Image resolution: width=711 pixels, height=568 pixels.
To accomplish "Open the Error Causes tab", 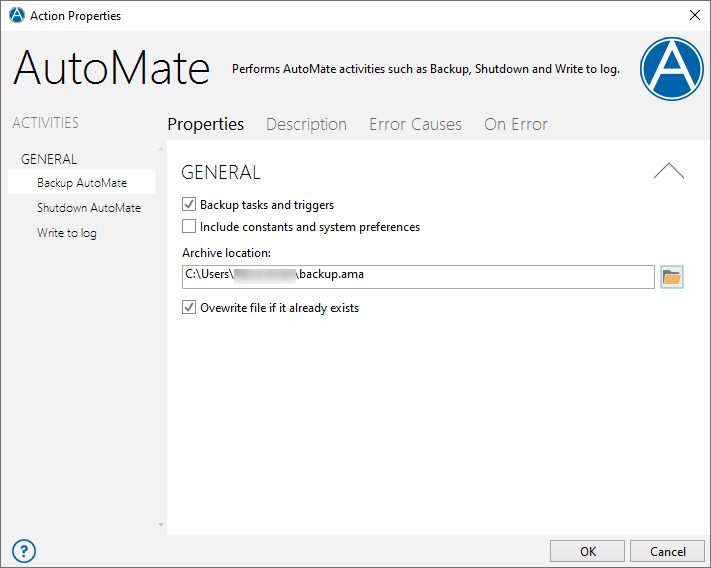I will [x=415, y=124].
